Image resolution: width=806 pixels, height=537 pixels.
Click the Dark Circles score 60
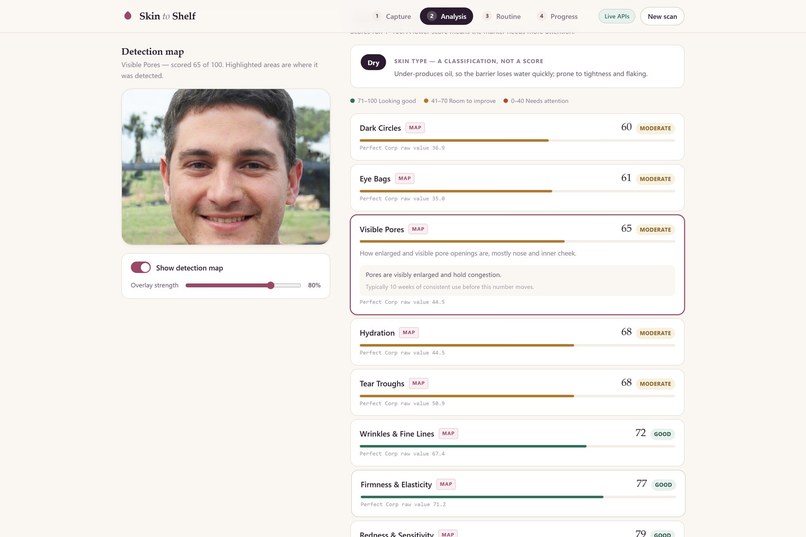click(626, 127)
